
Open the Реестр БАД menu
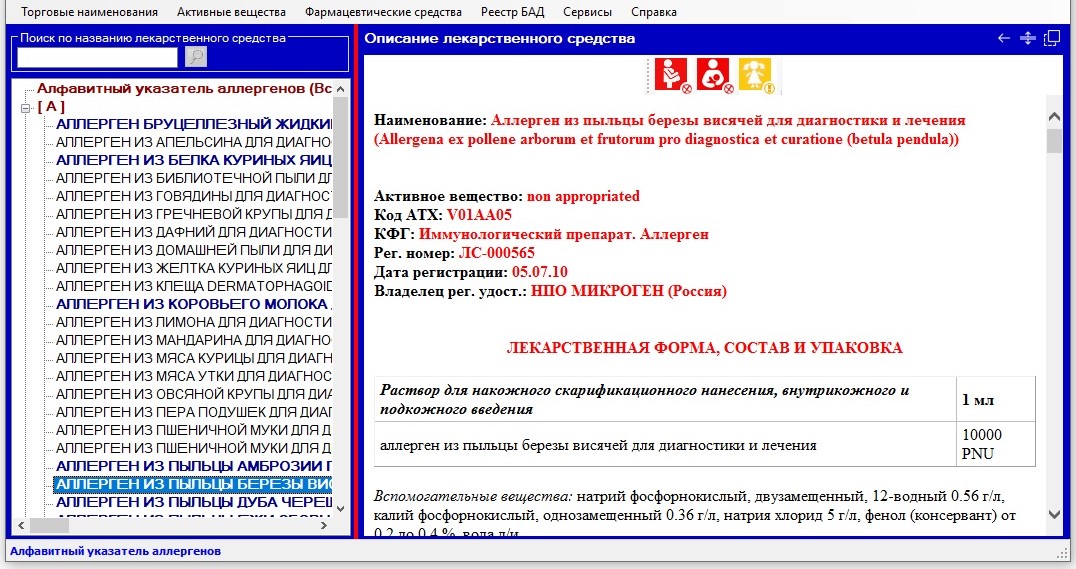tap(512, 12)
